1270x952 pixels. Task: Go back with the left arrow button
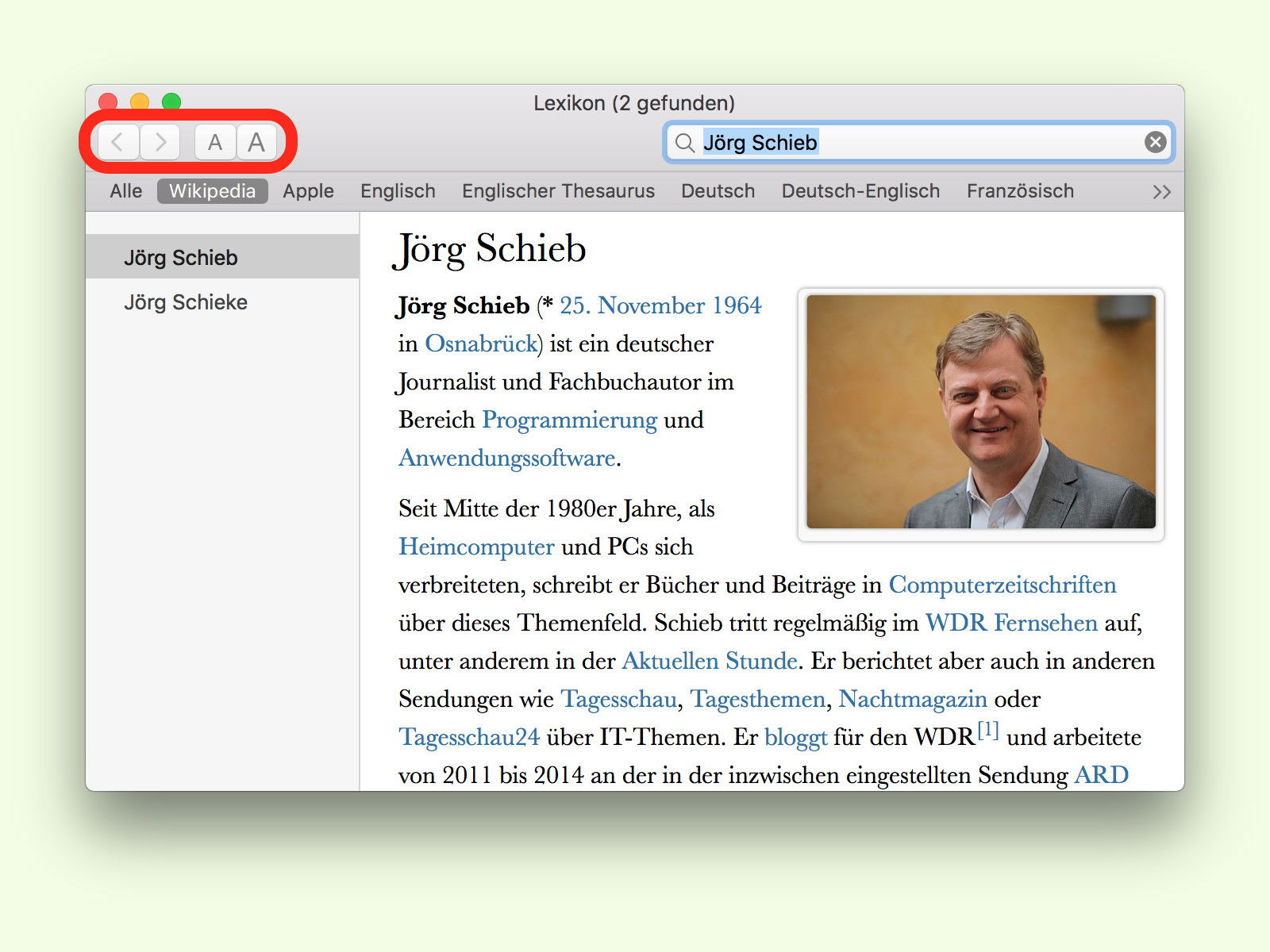click(x=118, y=142)
